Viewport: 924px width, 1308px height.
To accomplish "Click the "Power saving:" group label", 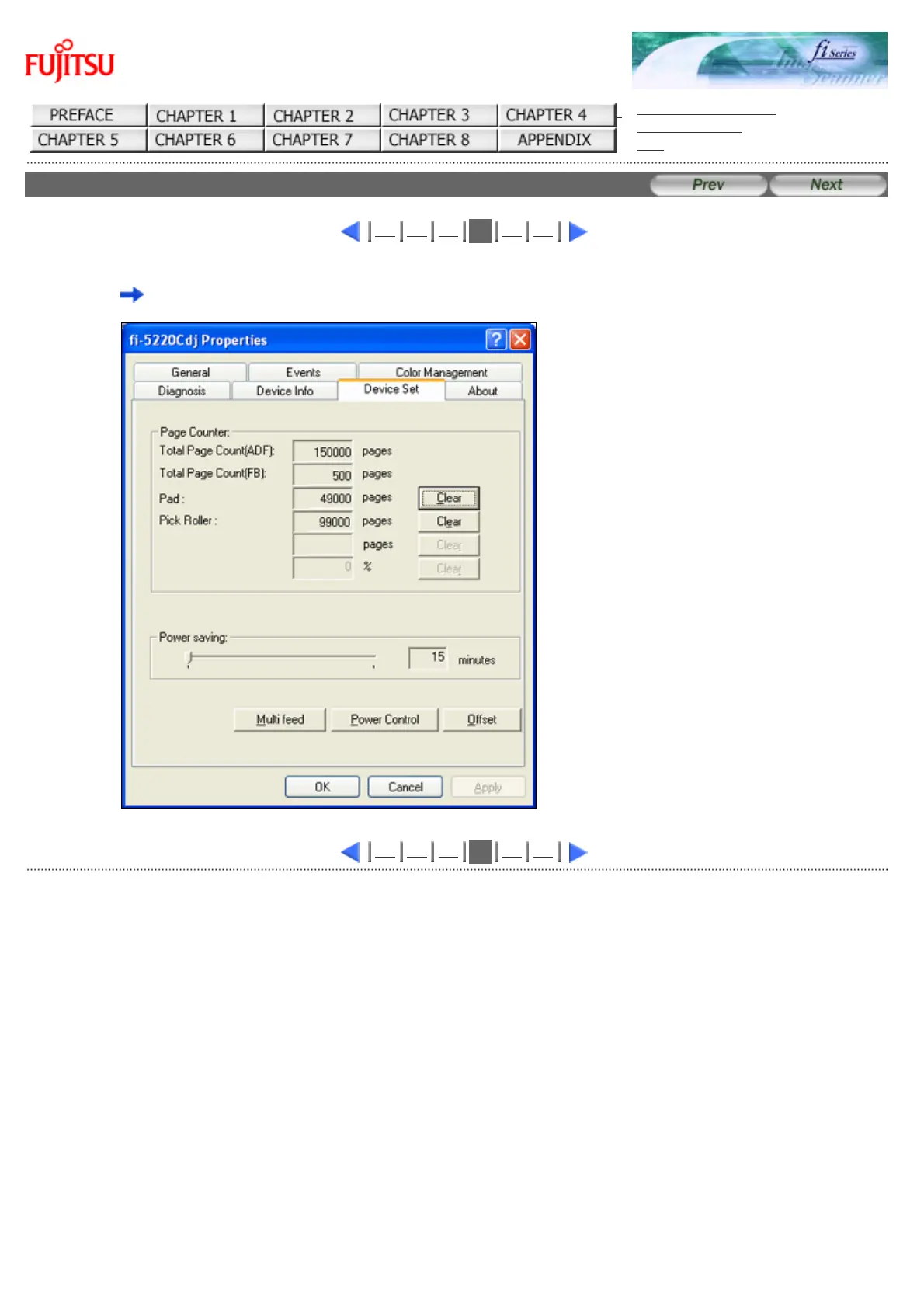I will (x=193, y=637).
